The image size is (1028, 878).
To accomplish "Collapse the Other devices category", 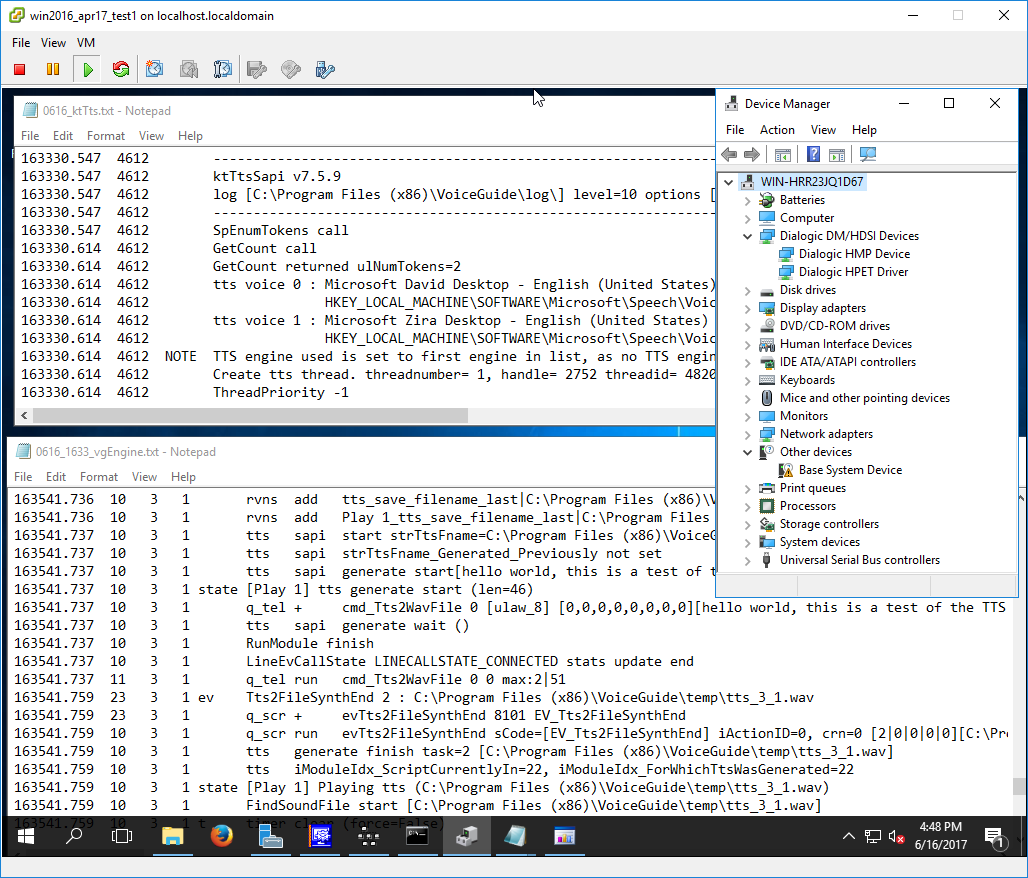I will click(x=747, y=452).
